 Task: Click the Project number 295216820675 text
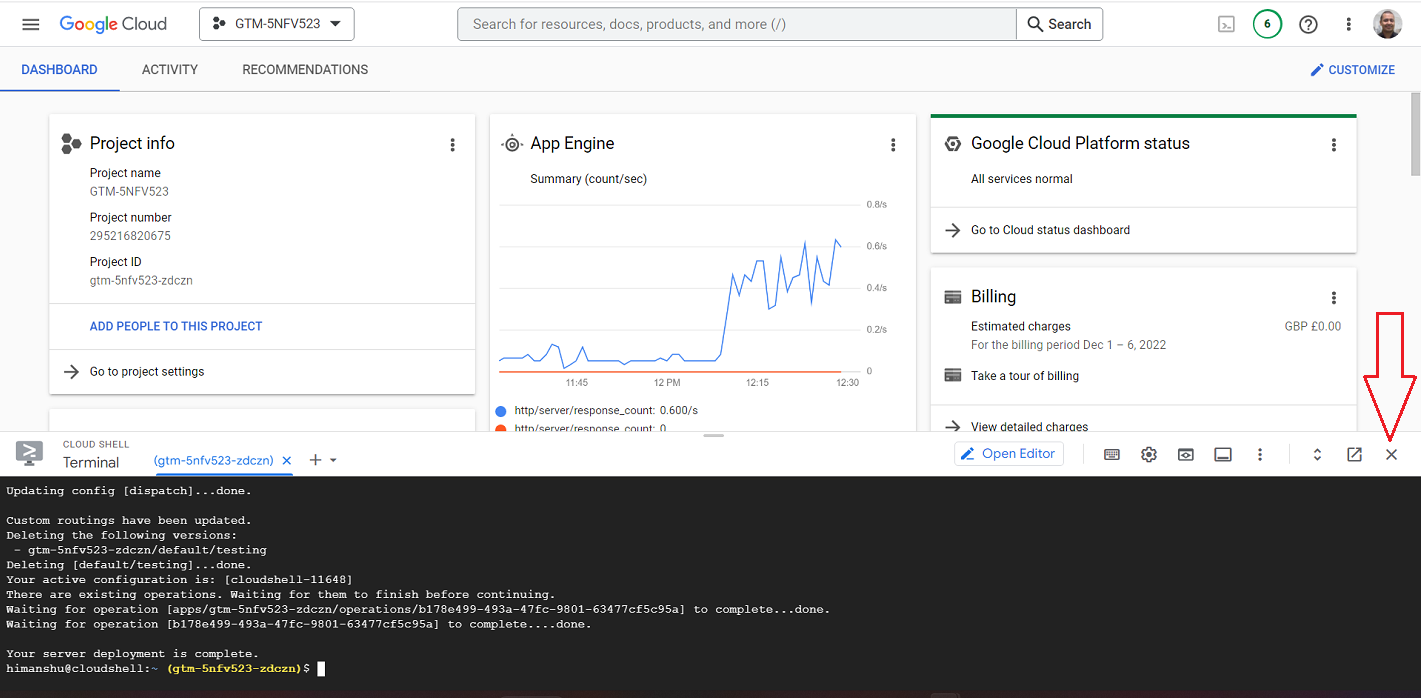coord(130,236)
